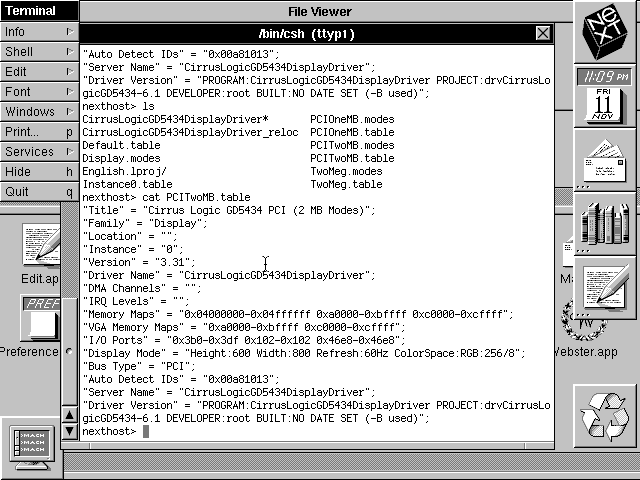Open the Info menu
Image resolution: width=640 pixels, height=480 pixels.
(39, 32)
